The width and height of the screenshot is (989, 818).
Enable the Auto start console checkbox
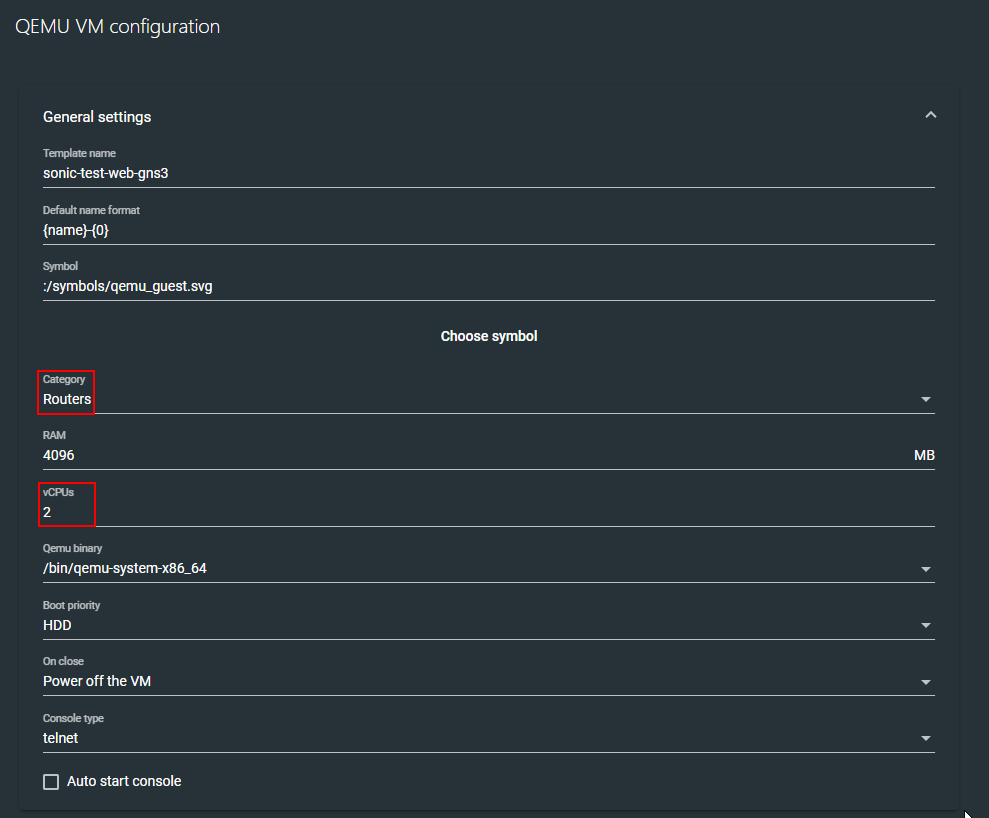point(51,782)
